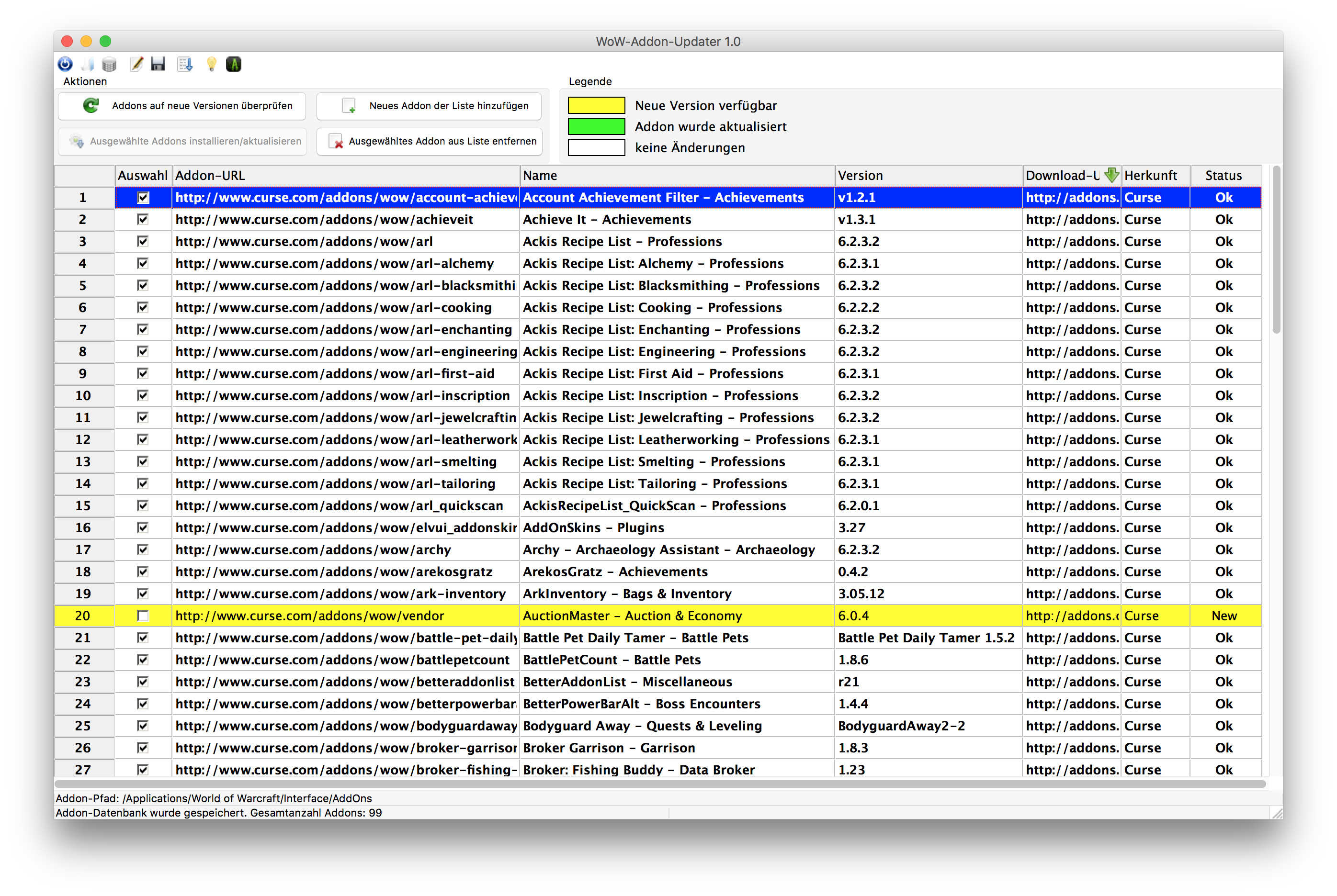Toggle checkbox for AddOnSkins row
Image resolution: width=1337 pixels, height=896 pixels.
[x=143, y=527]
